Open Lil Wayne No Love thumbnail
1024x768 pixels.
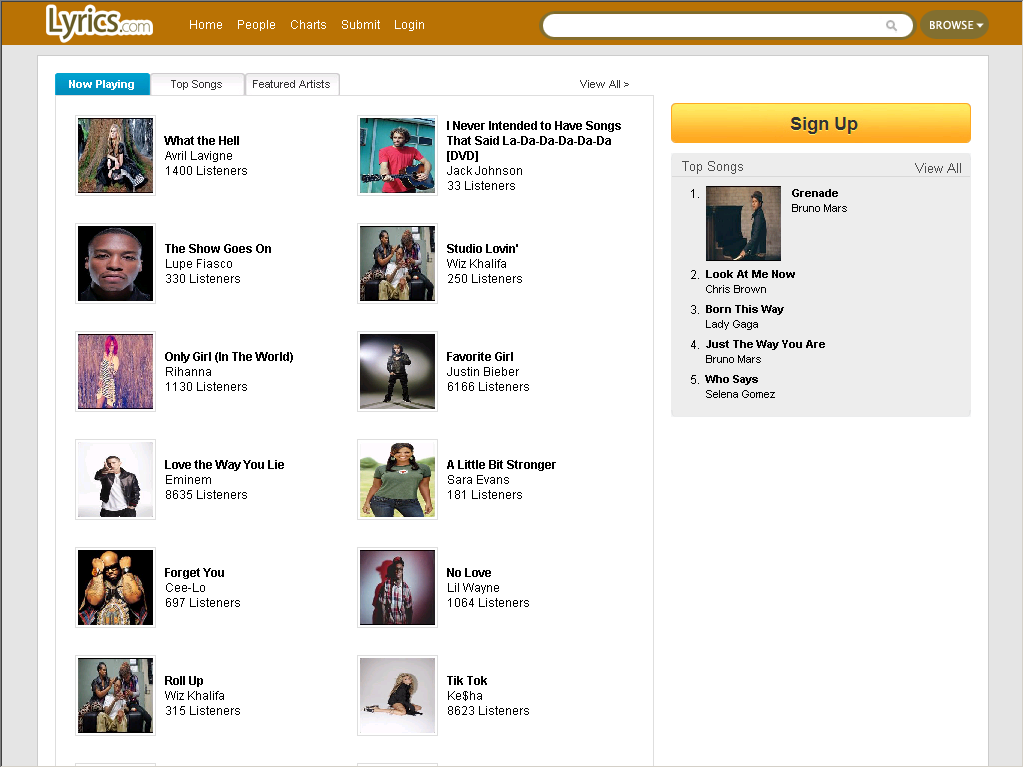coord(397,588)
